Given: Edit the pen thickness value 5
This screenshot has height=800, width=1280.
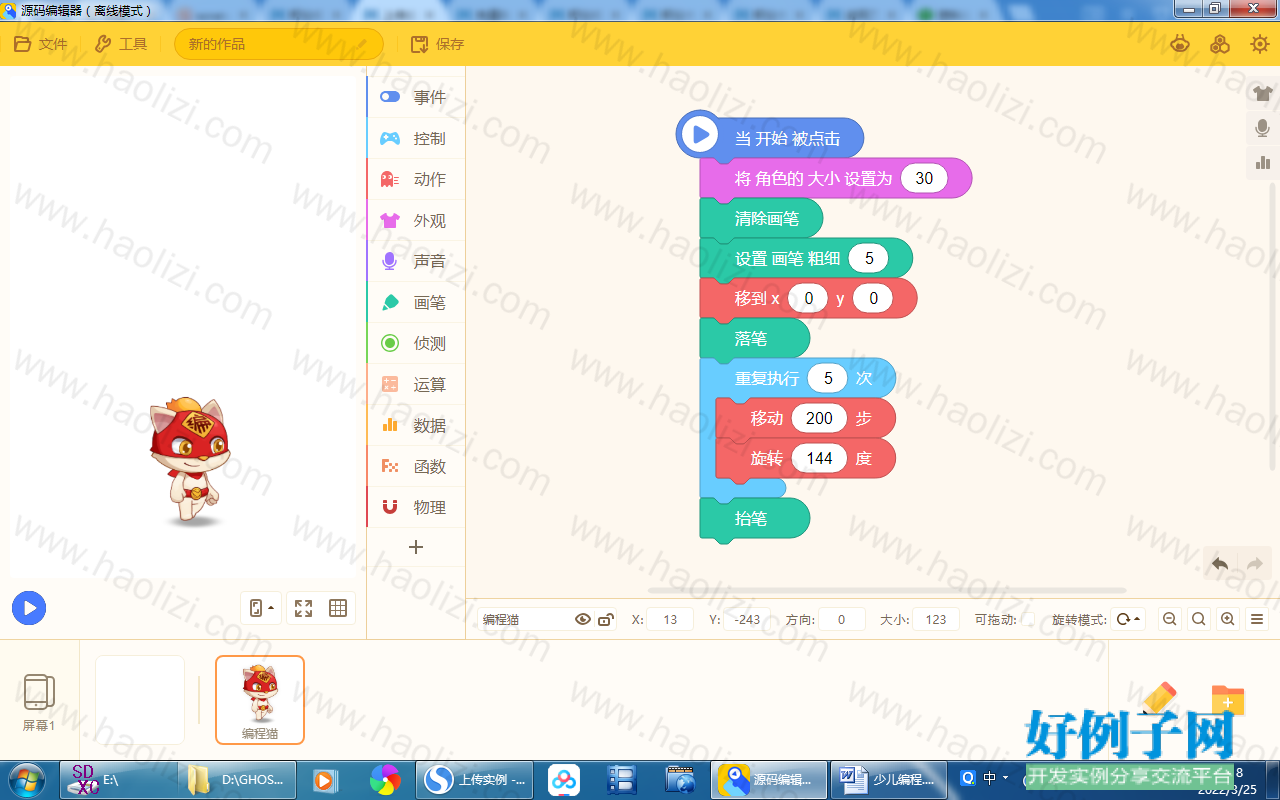Looking at the screenshot, I should [869, 258].
